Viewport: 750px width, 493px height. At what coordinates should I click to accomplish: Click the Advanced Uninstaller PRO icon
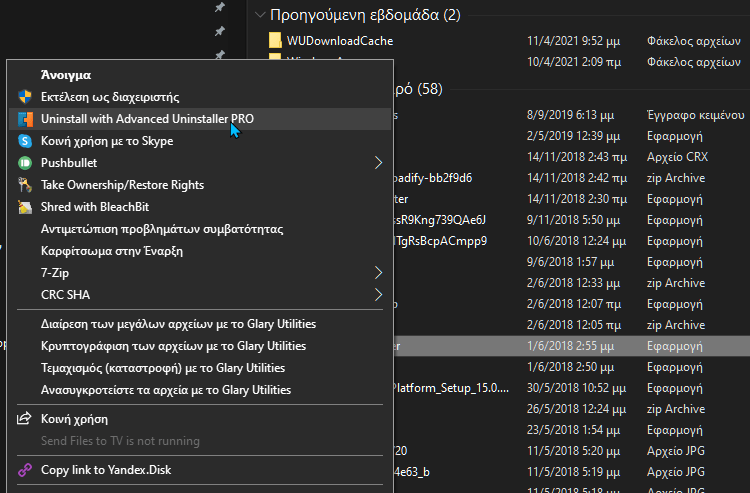[x=25, y=119]
